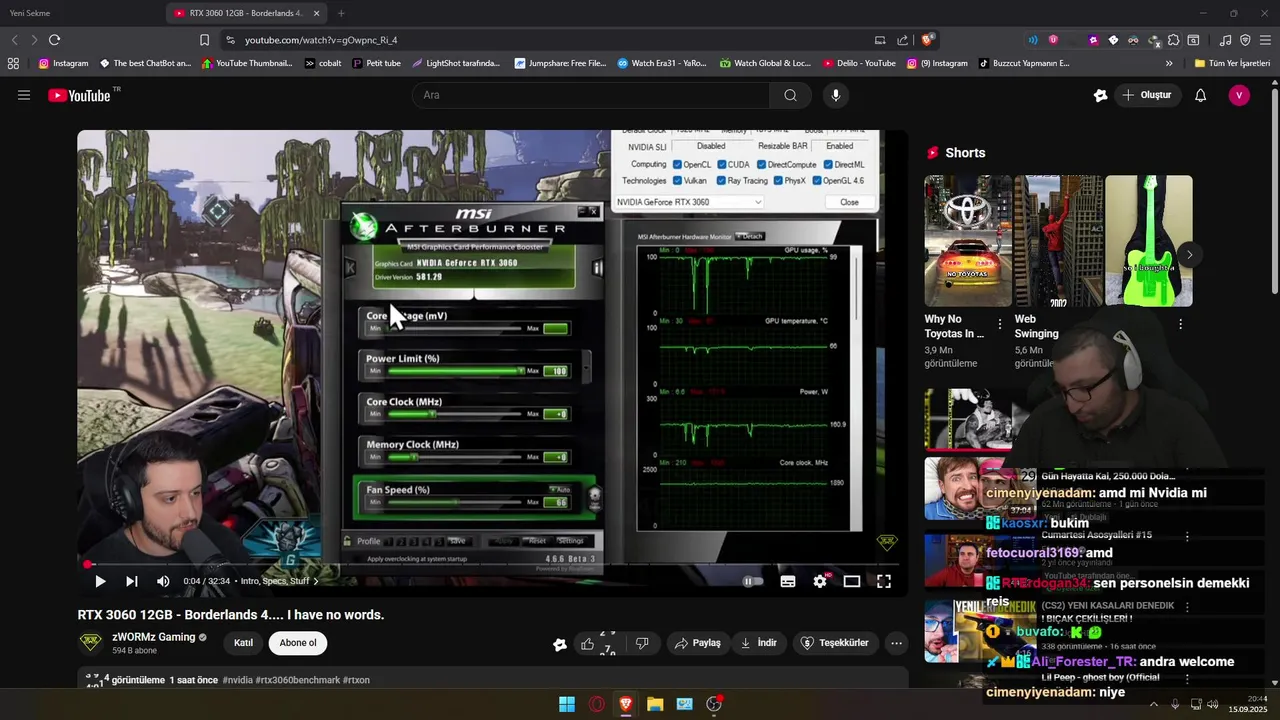This screenshot has height=720, width=1280.
Task: Switch to theater mode
Action: coord(852,581)
